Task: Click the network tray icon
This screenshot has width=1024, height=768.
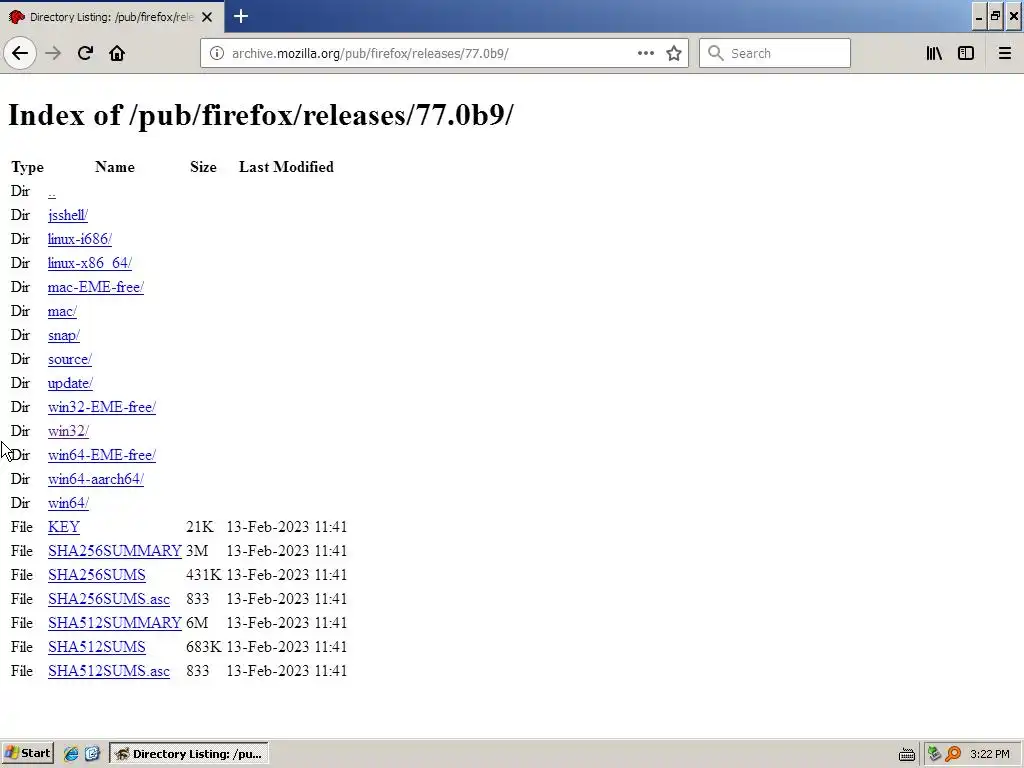Action: pos(935,754)
